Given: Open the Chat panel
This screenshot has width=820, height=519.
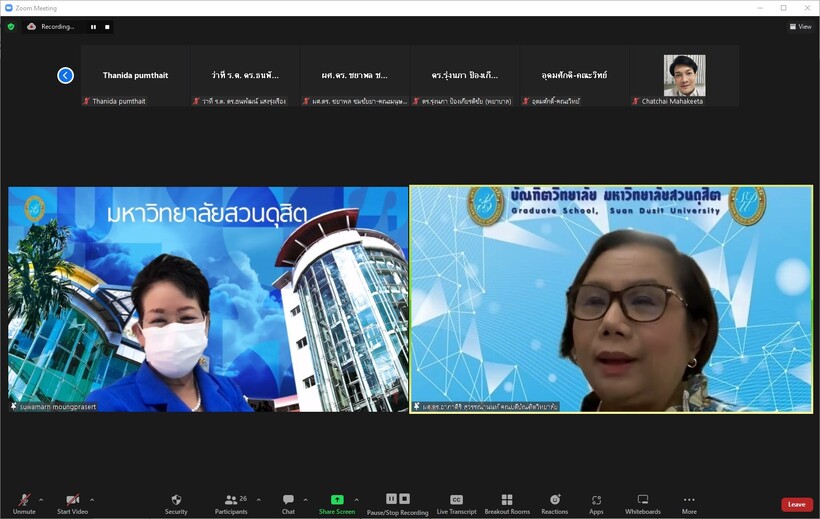Looking at the screenshot, I should (288, 501).
